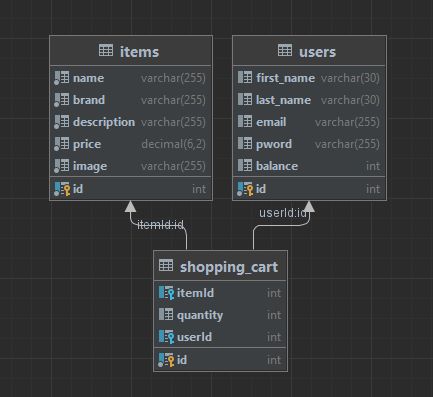Click the varchar(255) type of description
This screenshot has height=397, width=433.
[173, 122]
